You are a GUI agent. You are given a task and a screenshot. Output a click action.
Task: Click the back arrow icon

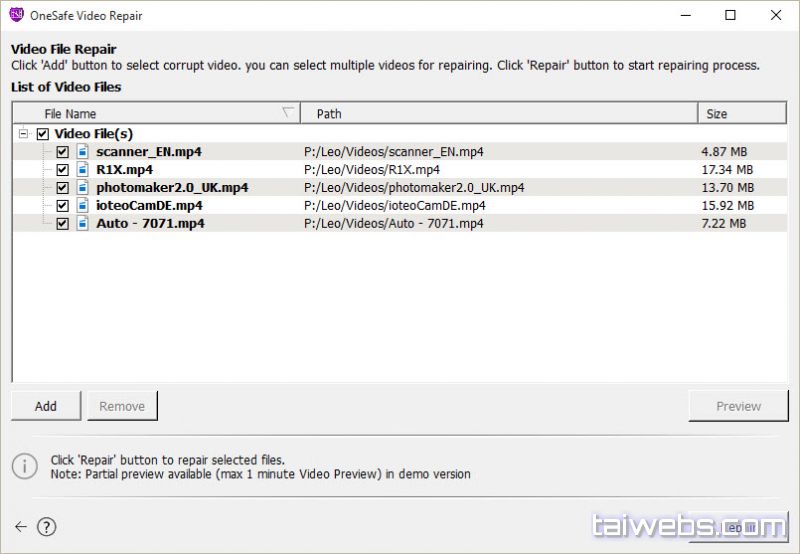pos(21,527)
